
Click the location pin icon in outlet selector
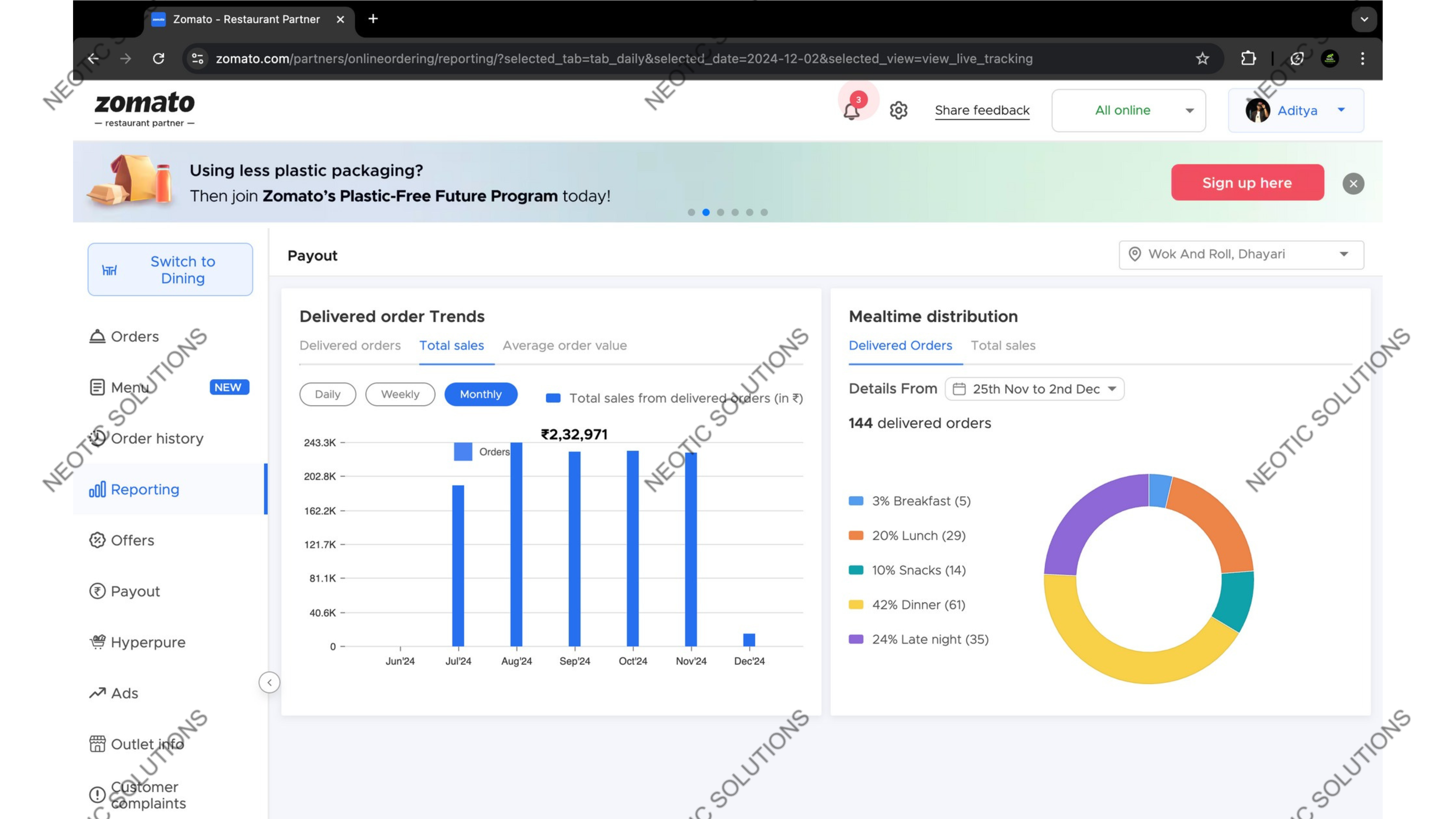click(x=1134, y=254)
